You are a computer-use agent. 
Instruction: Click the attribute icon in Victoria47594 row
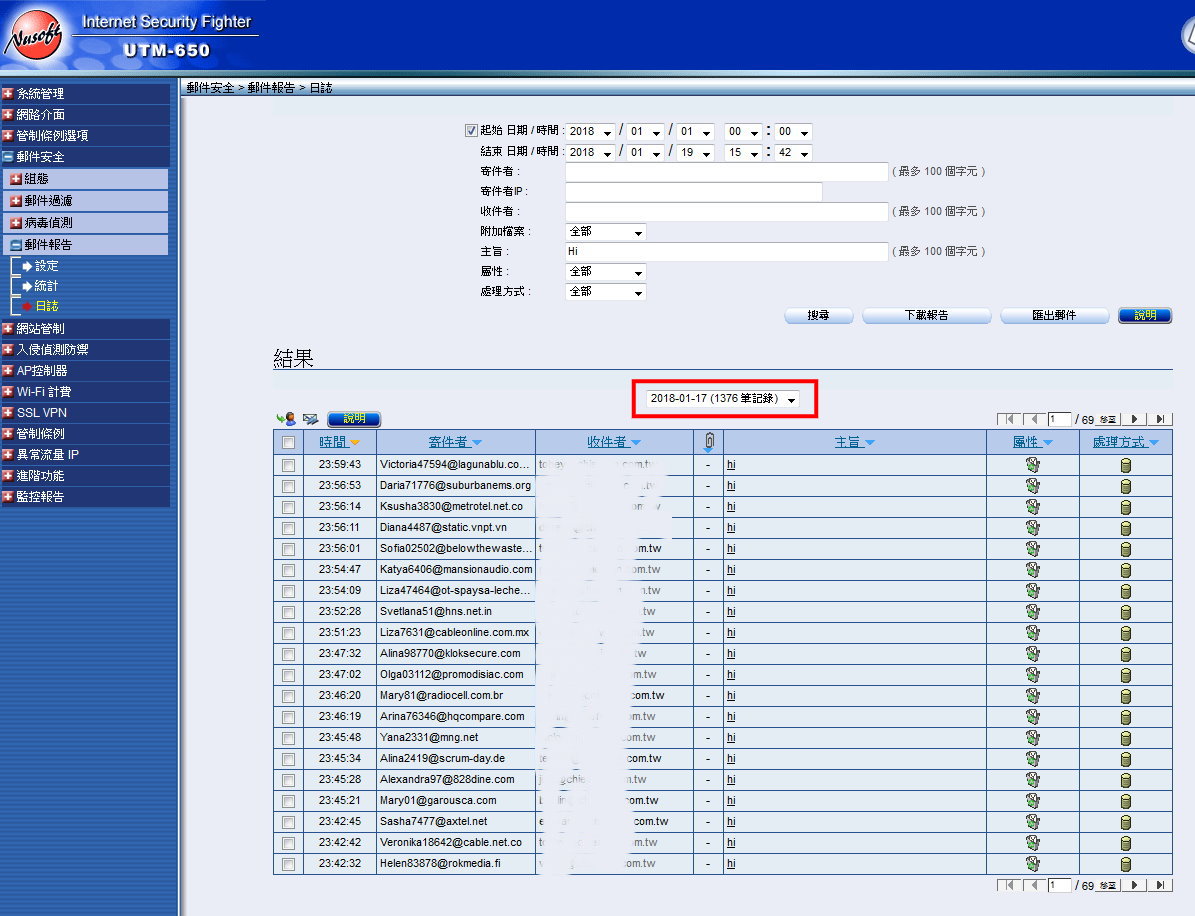tap(1032, 465)
